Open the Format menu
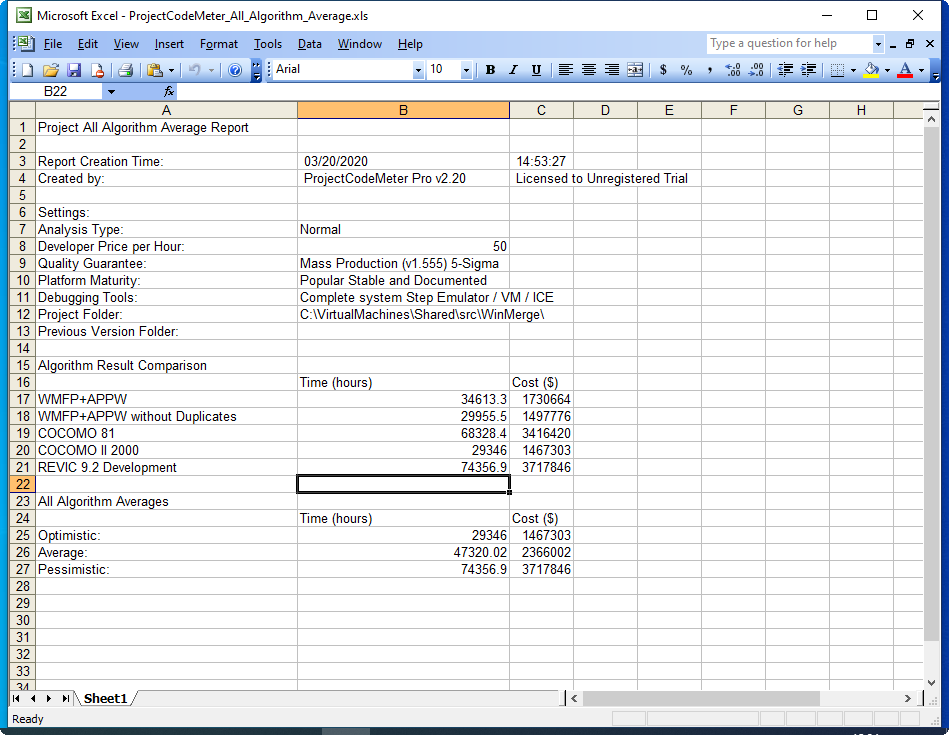Screen dimensions: 949x735 pyautogui.click(x=219, y=44)
